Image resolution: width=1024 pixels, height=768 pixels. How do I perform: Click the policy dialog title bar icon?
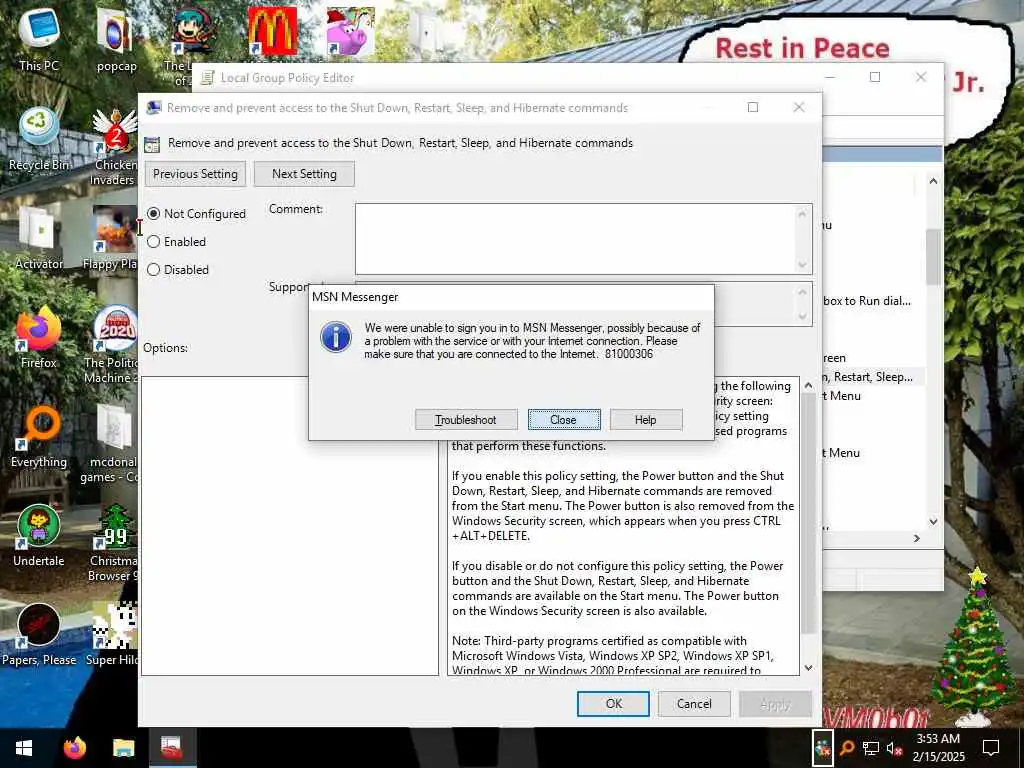tap(153, 108)
